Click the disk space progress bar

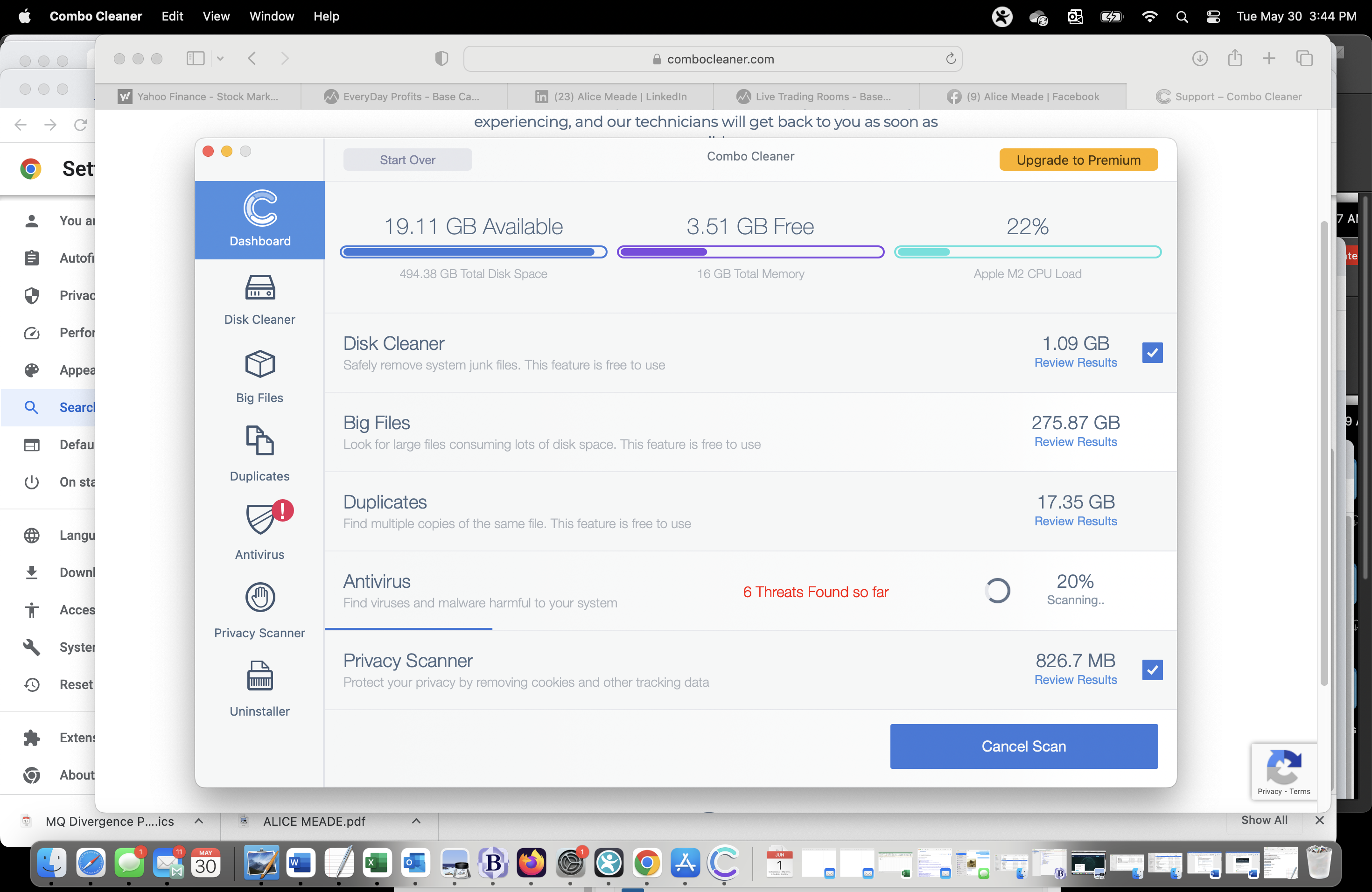tap(473, 252)
